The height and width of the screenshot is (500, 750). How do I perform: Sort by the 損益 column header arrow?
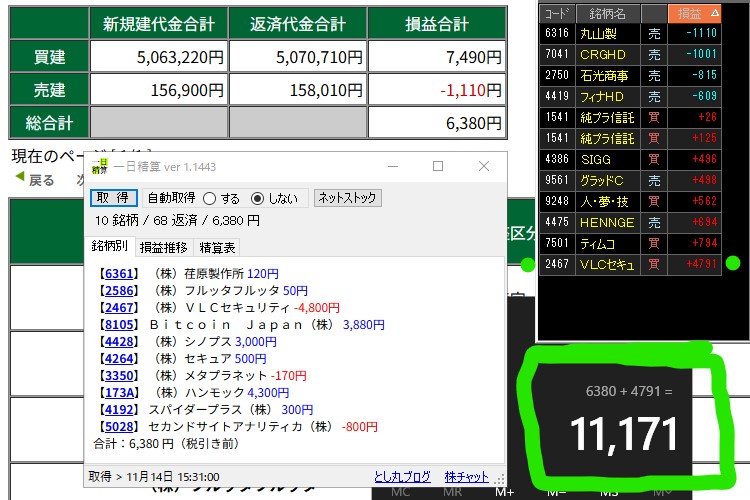pos(714,13)
